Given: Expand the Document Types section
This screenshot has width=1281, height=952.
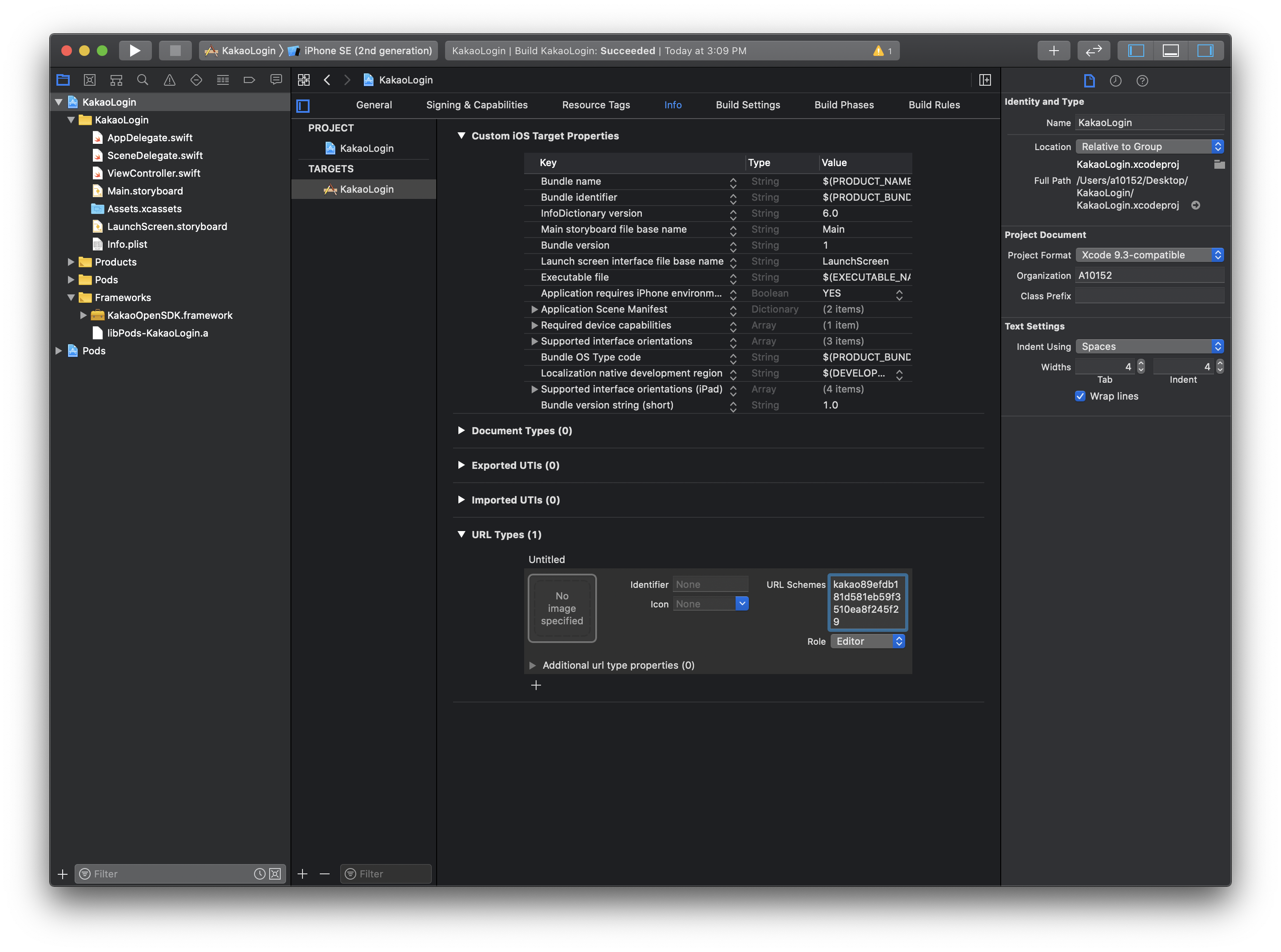Looking at the screenshot, I should (x=461, y=430).
